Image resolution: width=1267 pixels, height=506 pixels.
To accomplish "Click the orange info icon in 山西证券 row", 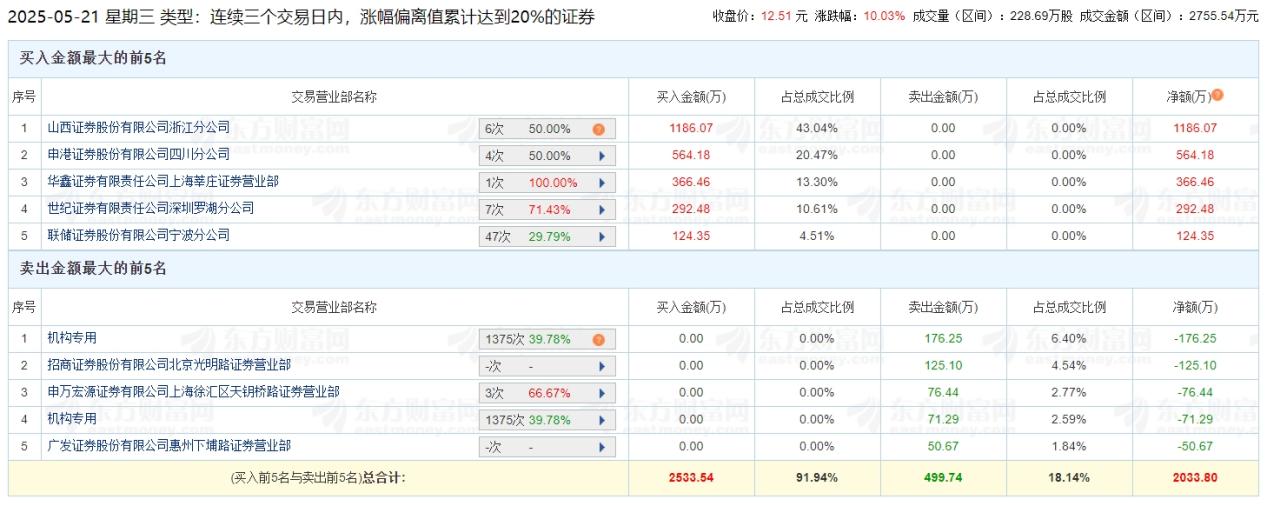I will [x=598, y=129].
